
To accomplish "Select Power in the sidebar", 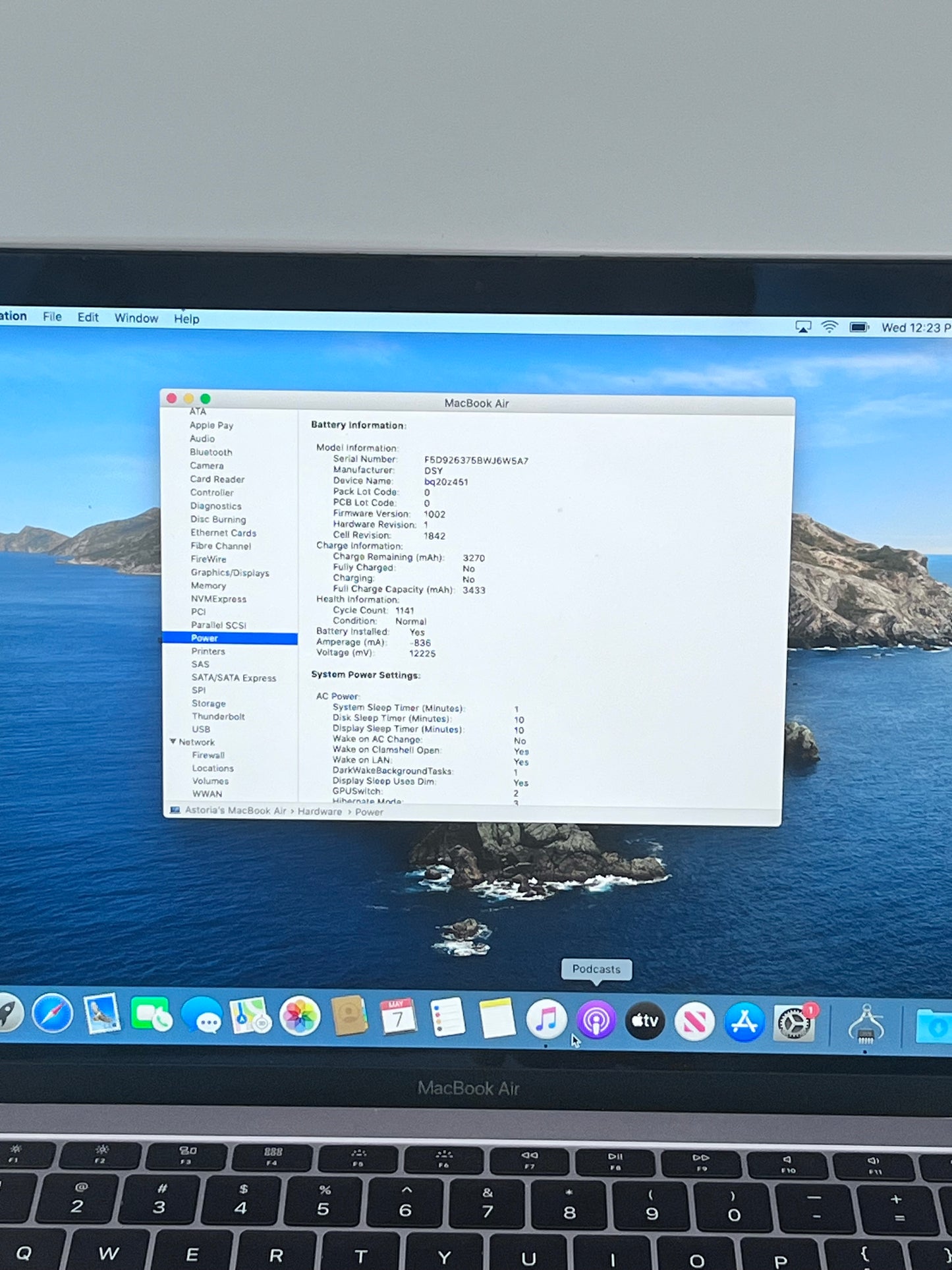I will pyautogui.click(x=230, y=638).
